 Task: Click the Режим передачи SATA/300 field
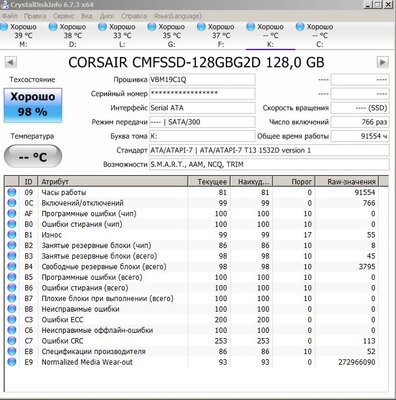coord(202,122)
